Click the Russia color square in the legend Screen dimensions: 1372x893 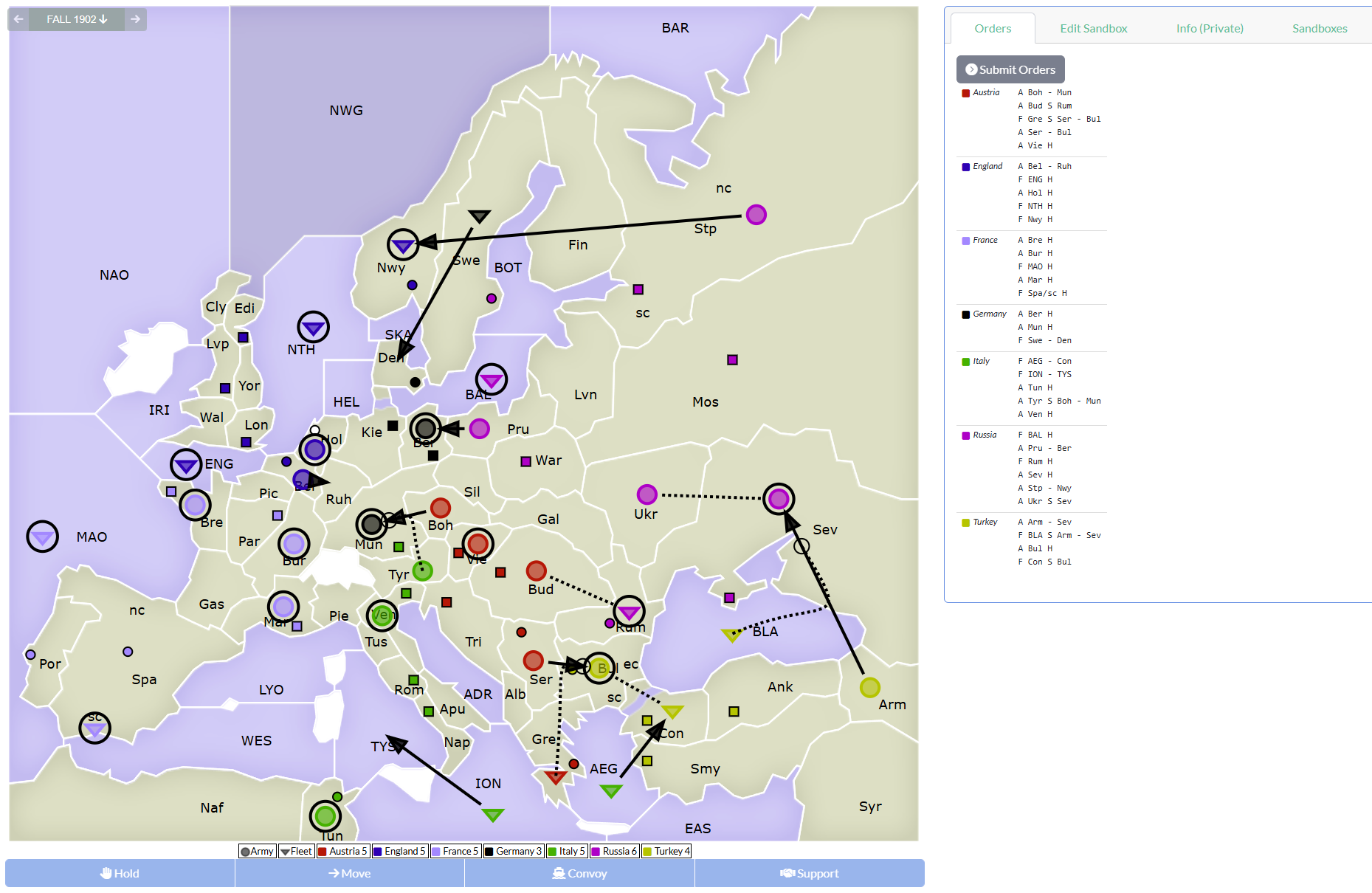(596, 851)
